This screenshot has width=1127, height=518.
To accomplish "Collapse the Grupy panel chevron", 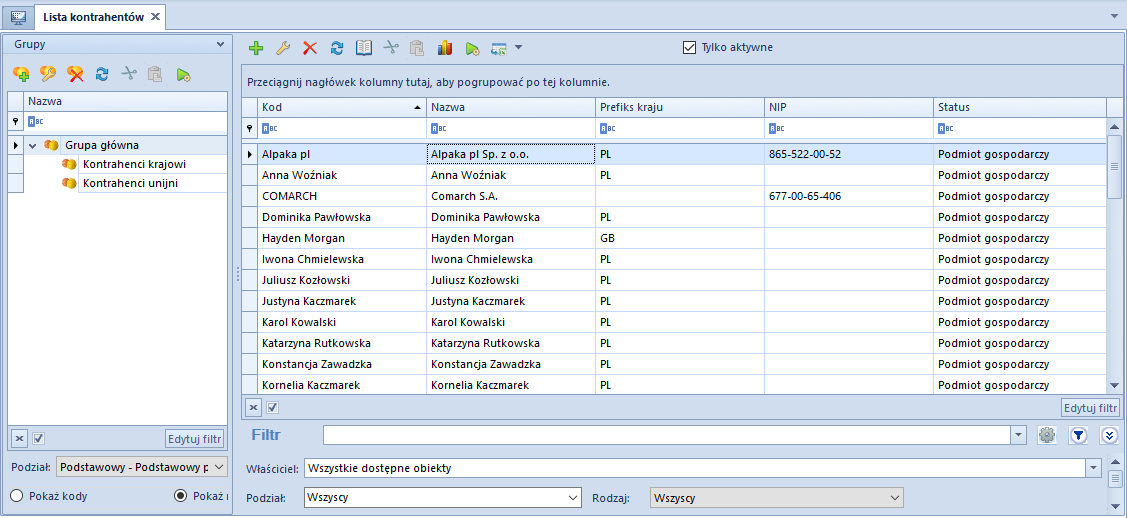I will point(221,45).
